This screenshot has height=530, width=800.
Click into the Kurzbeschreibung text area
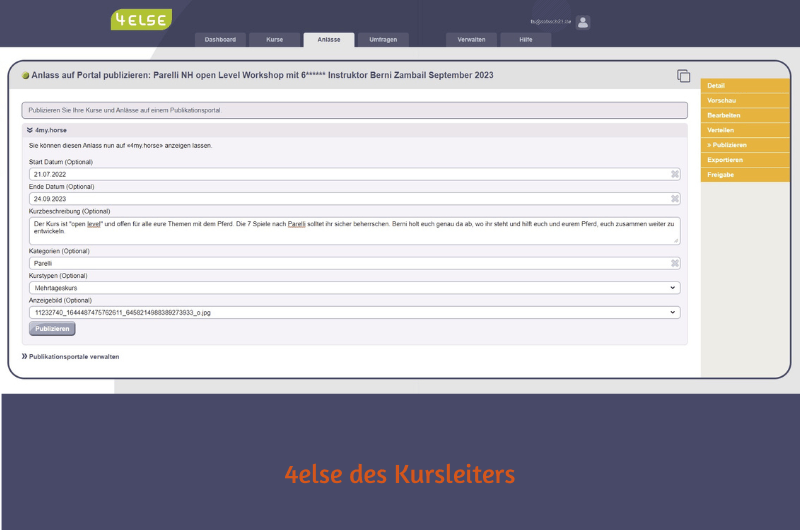click(355, 231)
